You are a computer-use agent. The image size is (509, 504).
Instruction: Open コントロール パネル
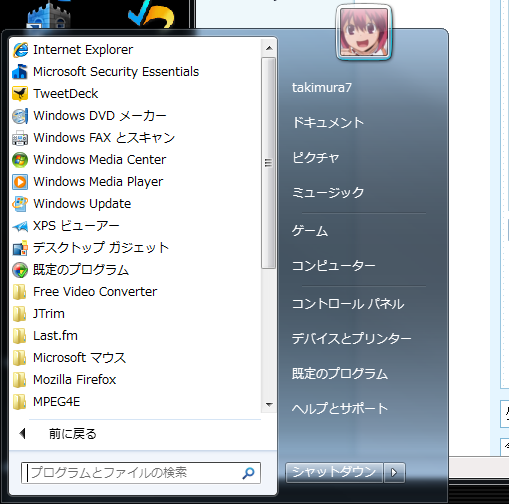(x=348, y=304)
